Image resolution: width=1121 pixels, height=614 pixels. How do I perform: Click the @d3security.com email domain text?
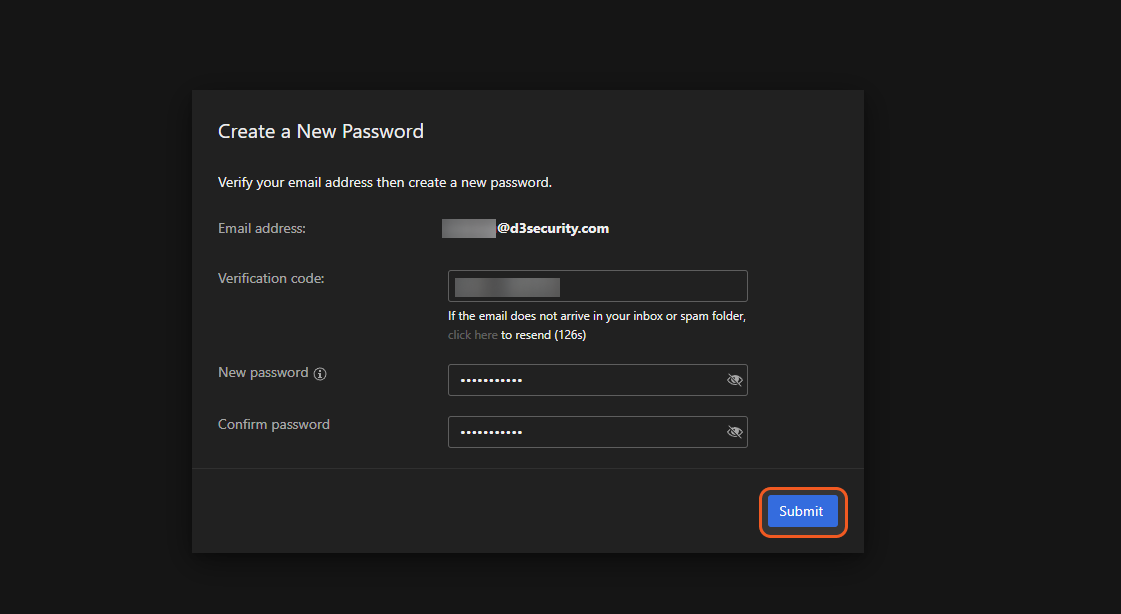pos(553,228)
